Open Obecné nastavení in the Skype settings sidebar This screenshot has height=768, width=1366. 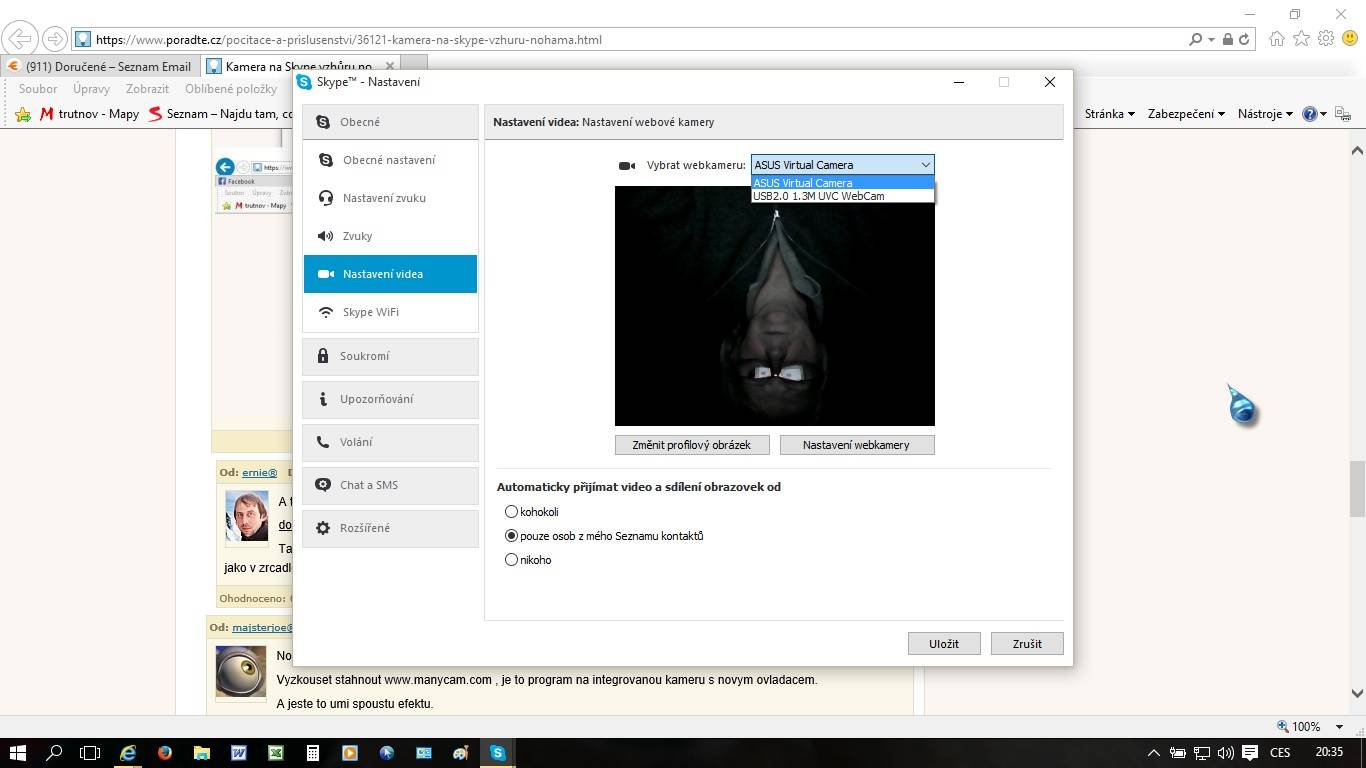click(390, 160)
